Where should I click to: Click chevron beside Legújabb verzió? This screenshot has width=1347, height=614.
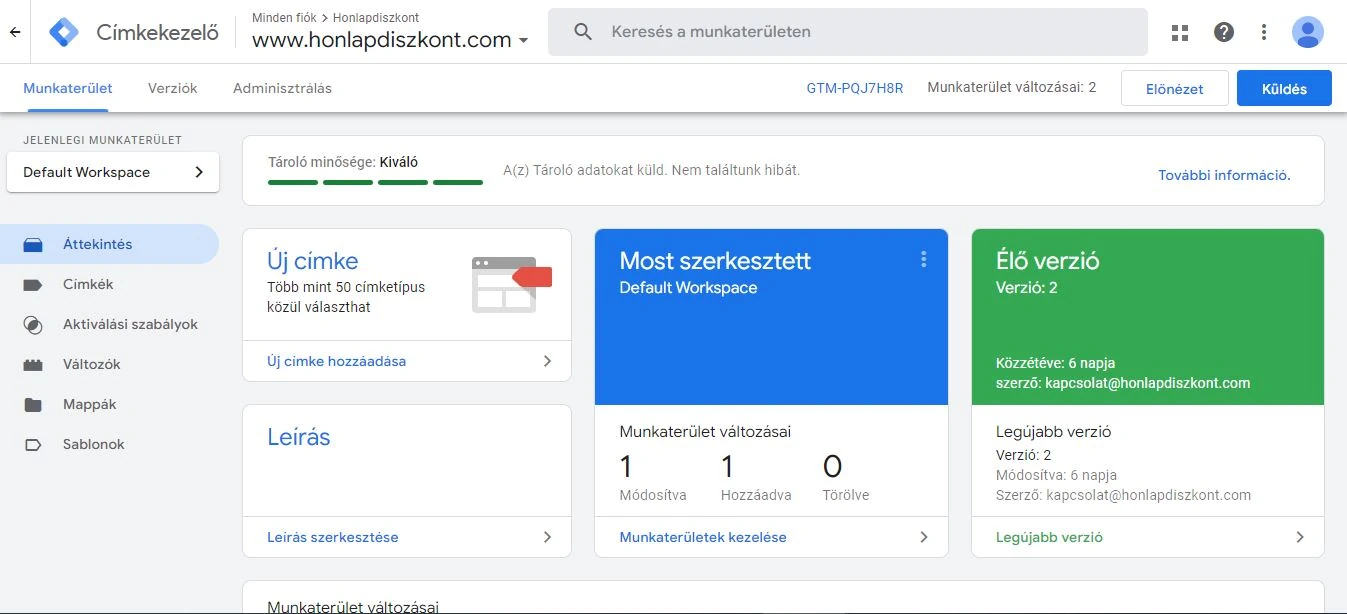[x=1300, y=537]
